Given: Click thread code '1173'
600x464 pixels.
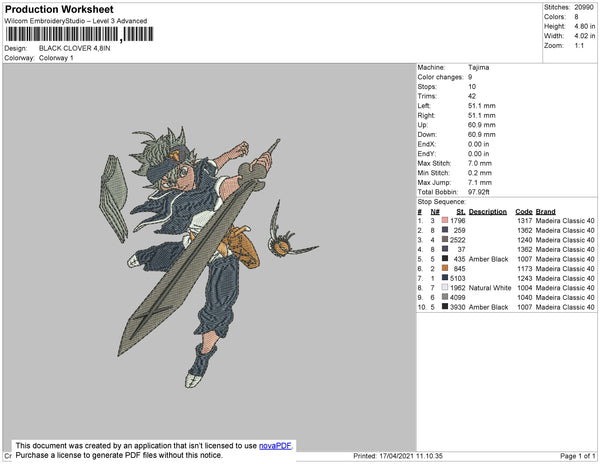Looking at the screenshot, I should (x=524, y=269).
